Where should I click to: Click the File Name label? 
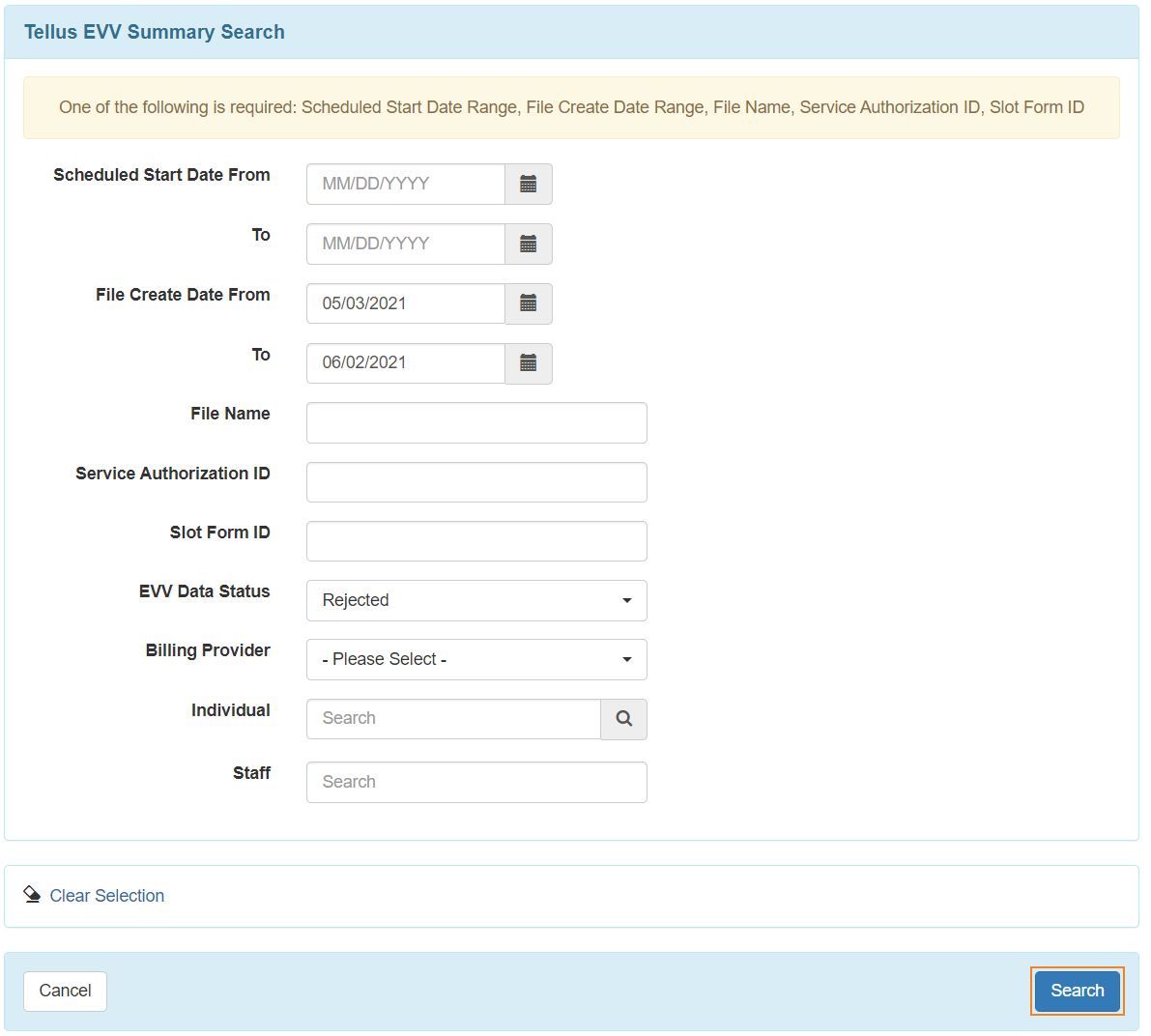(231, 414)
